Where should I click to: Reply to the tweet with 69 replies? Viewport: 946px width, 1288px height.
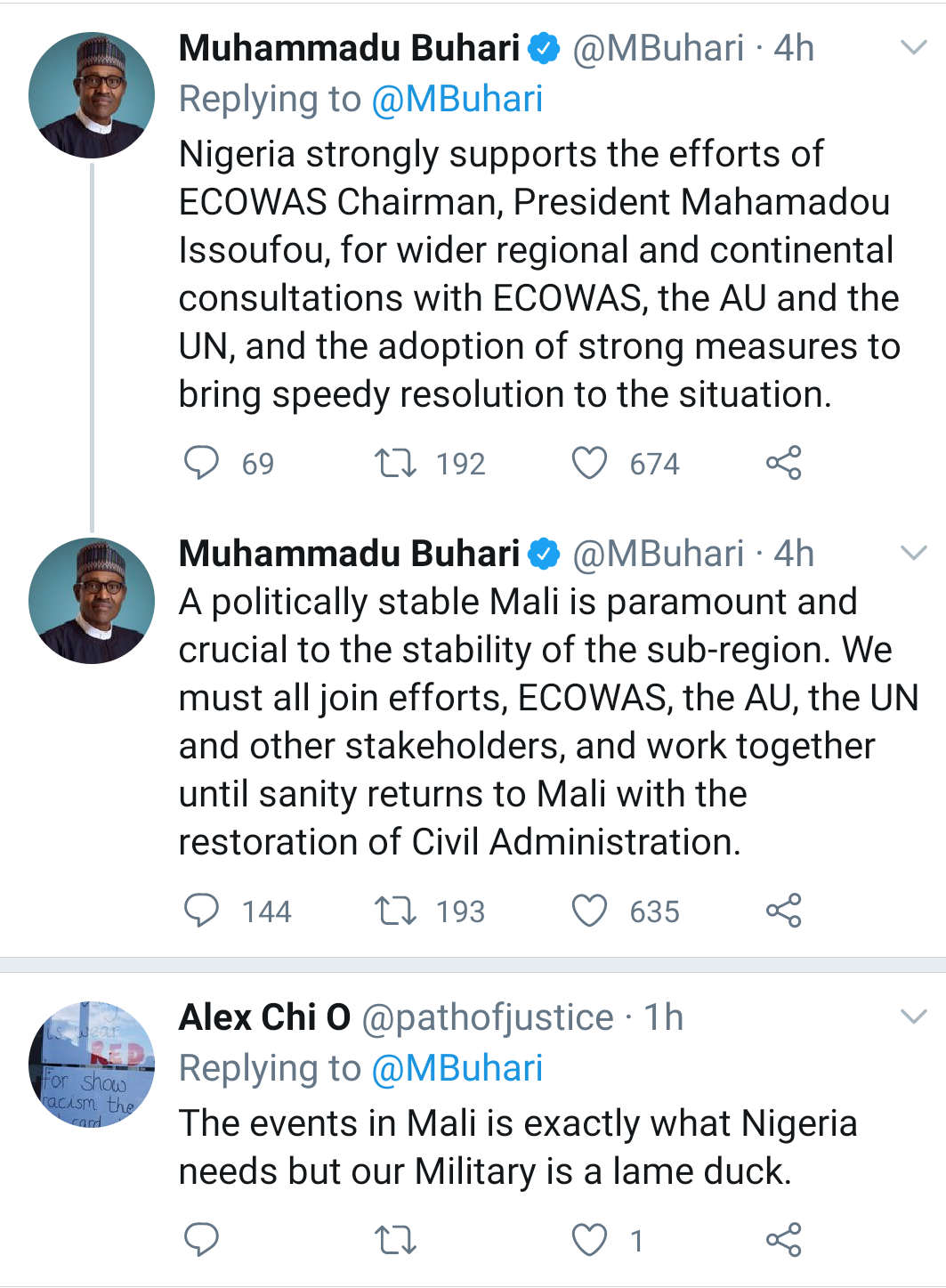coord(201,463)
